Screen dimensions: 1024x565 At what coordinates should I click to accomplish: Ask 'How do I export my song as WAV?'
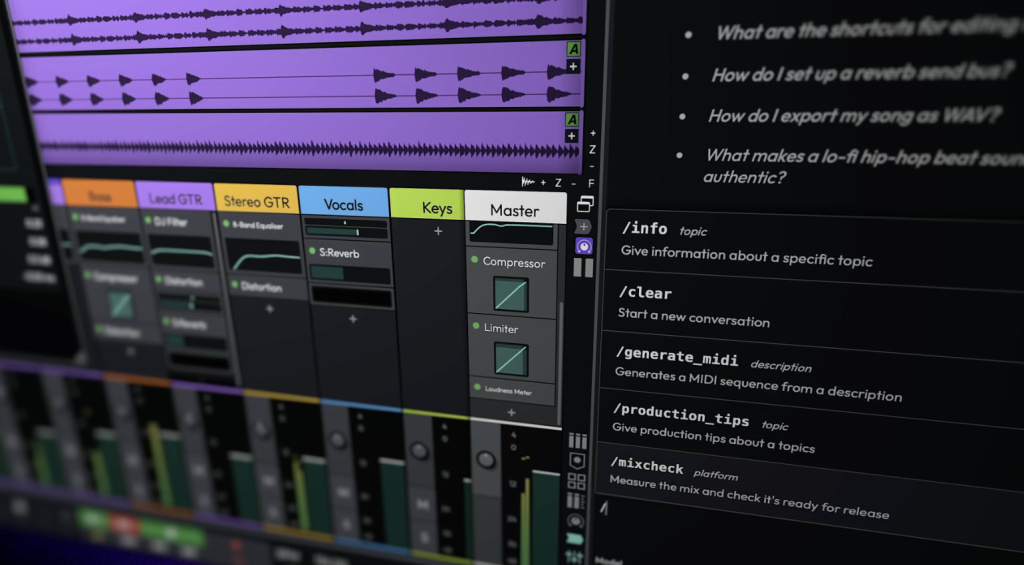(854, 116)
